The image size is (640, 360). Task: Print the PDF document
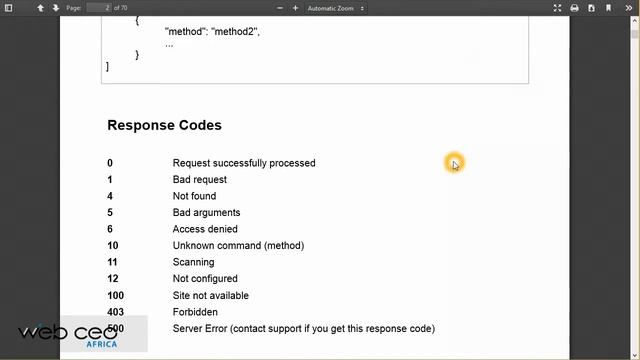[x=574, y=8]
